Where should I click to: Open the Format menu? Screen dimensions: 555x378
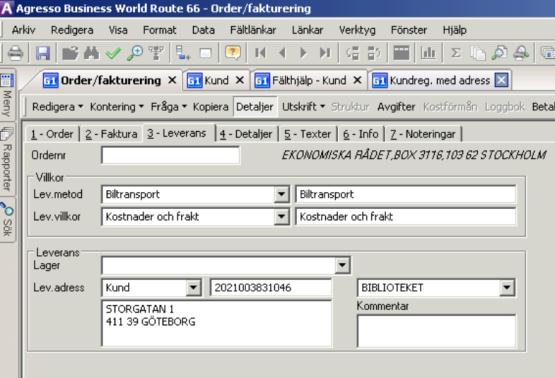(x=159, y=30)
